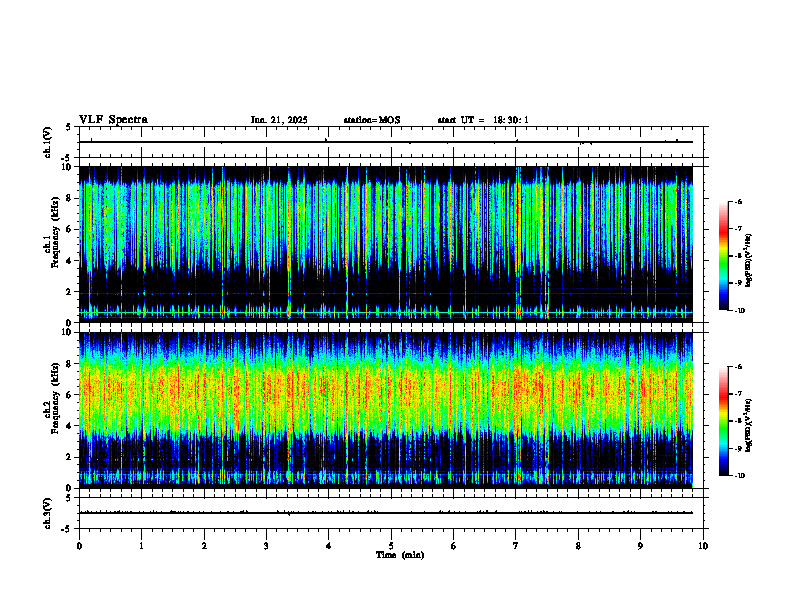Click time axis tick label "9"
The height and width of the screenshot is (612, 792).
pyautogui.click(x=640, y=546)
